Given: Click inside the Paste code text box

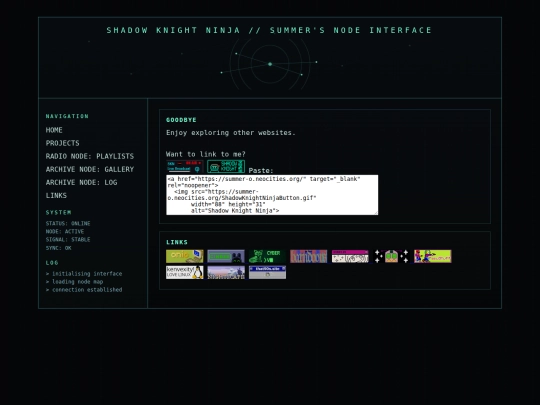Looking at the screenshot, I should point(272,195).
